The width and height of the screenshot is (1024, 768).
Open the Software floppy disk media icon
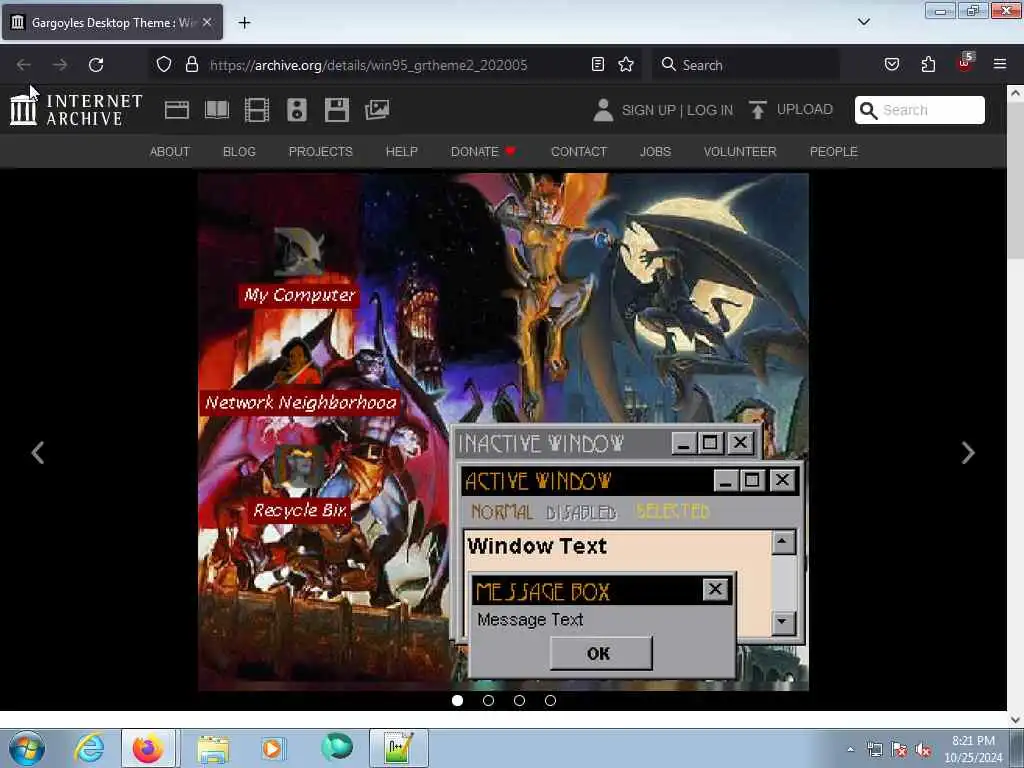click(x=337, y=110)
